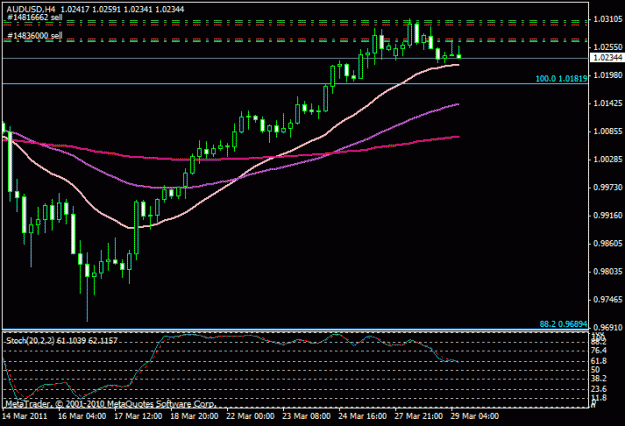Image resolution: width=625 pixels, height=426 pixels.
Task: Click the price scale value 0.99730
Action: coord(608,187)
